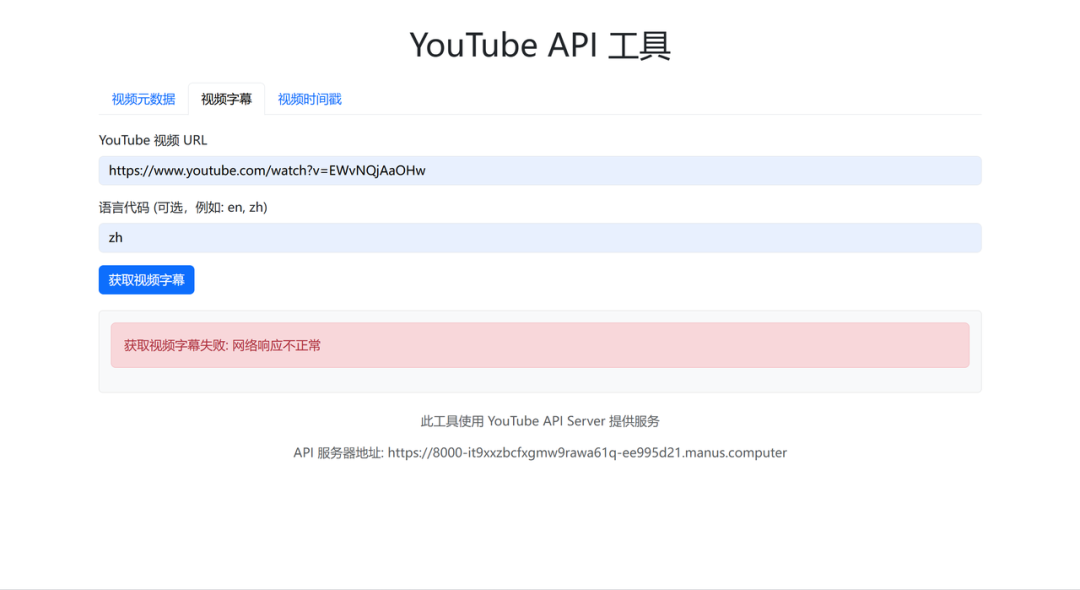Click the 语言代码 (可选) label text
This screenshot has height=590, width=1080.
click(183, 207)
